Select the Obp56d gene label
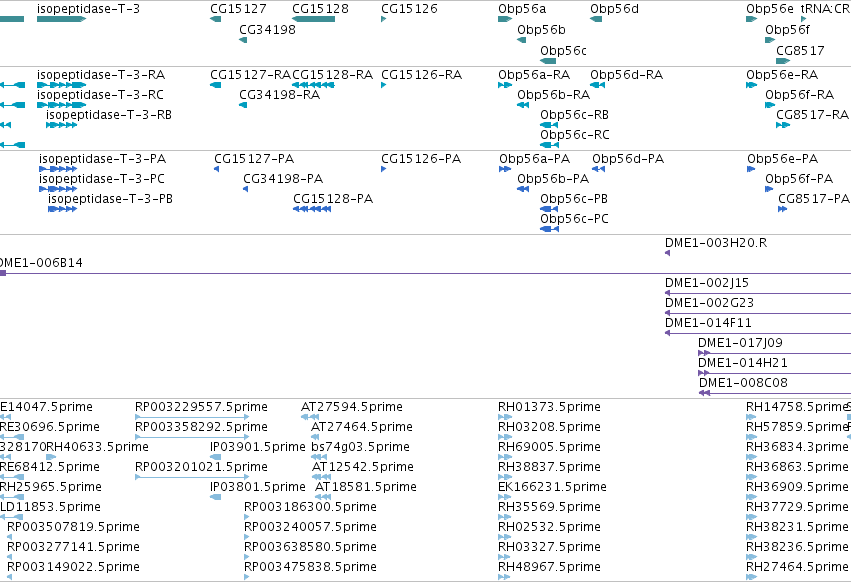 tap(614, 9)
